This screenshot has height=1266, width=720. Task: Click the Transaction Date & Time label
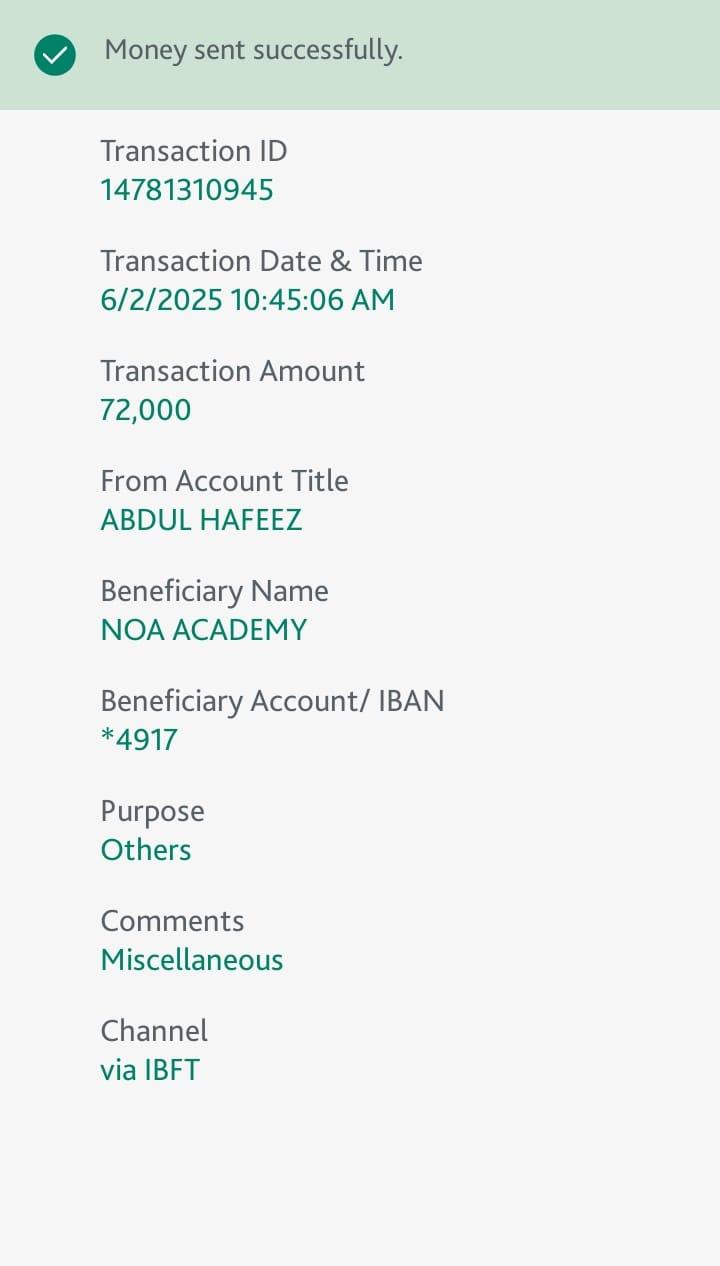tap(261, 261)
